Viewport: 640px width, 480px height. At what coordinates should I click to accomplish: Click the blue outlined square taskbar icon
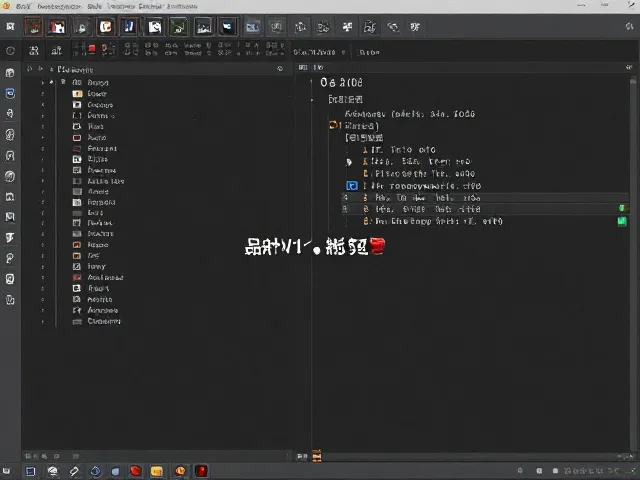pyautogui.click(x=31, y=471)
